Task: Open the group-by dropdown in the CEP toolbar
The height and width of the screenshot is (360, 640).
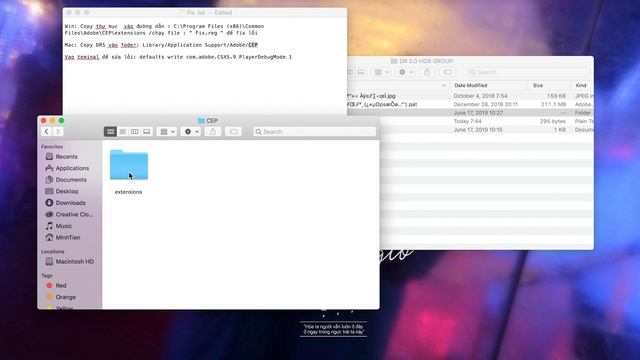Action: tap(167, 131)
